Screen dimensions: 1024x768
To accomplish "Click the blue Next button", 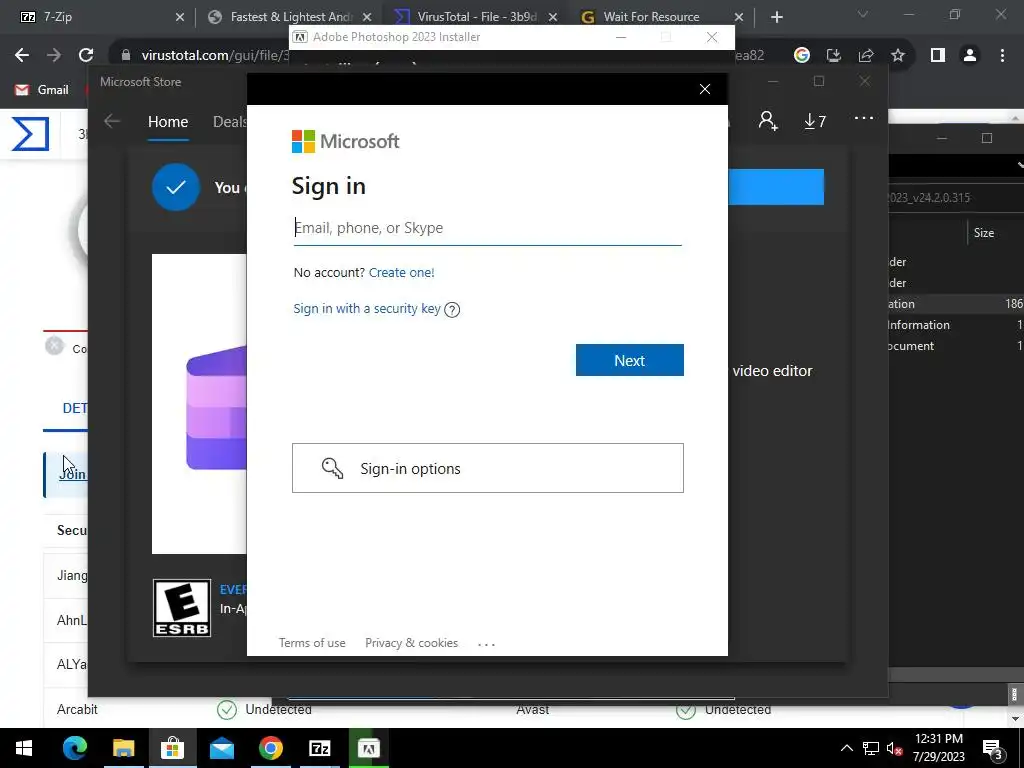I will [630, 360].
